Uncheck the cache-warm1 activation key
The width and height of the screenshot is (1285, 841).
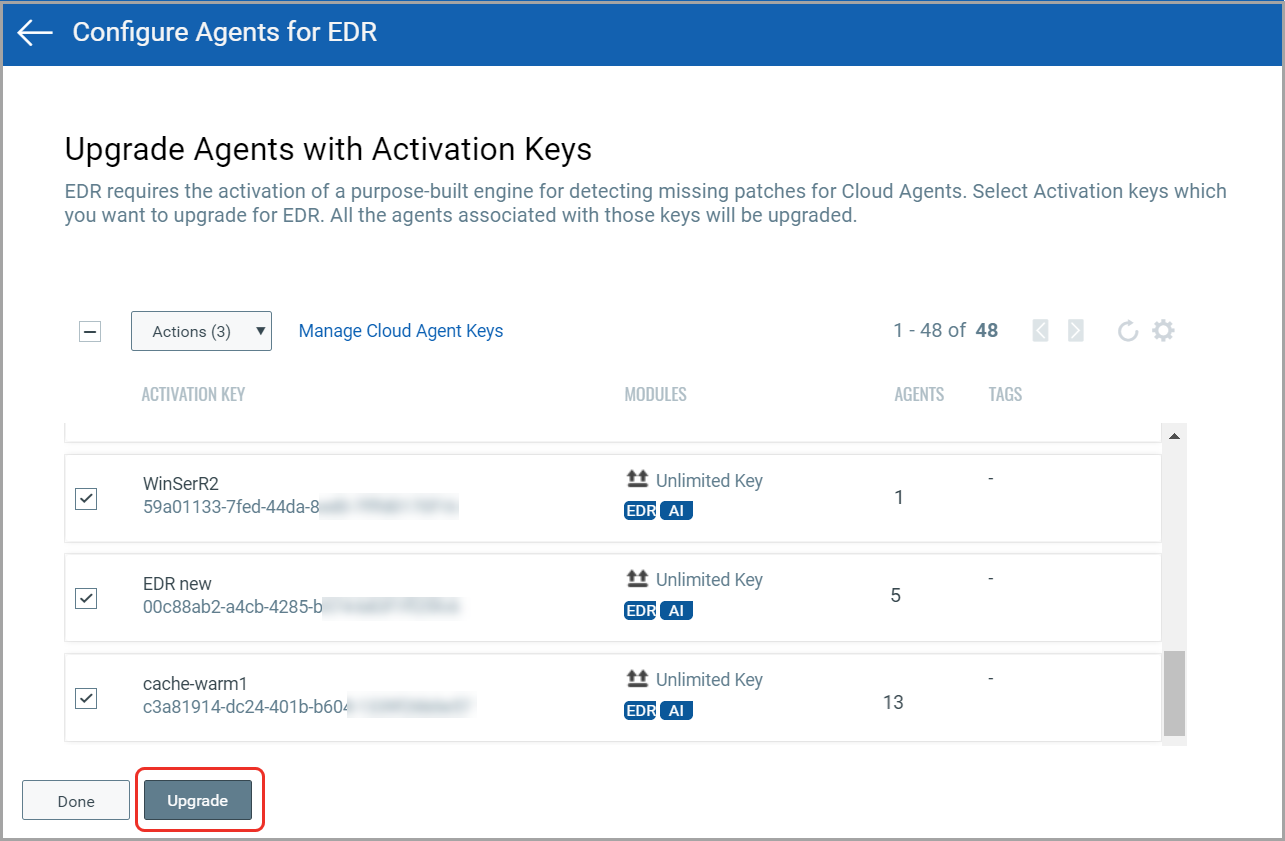[x=85, y=698]
